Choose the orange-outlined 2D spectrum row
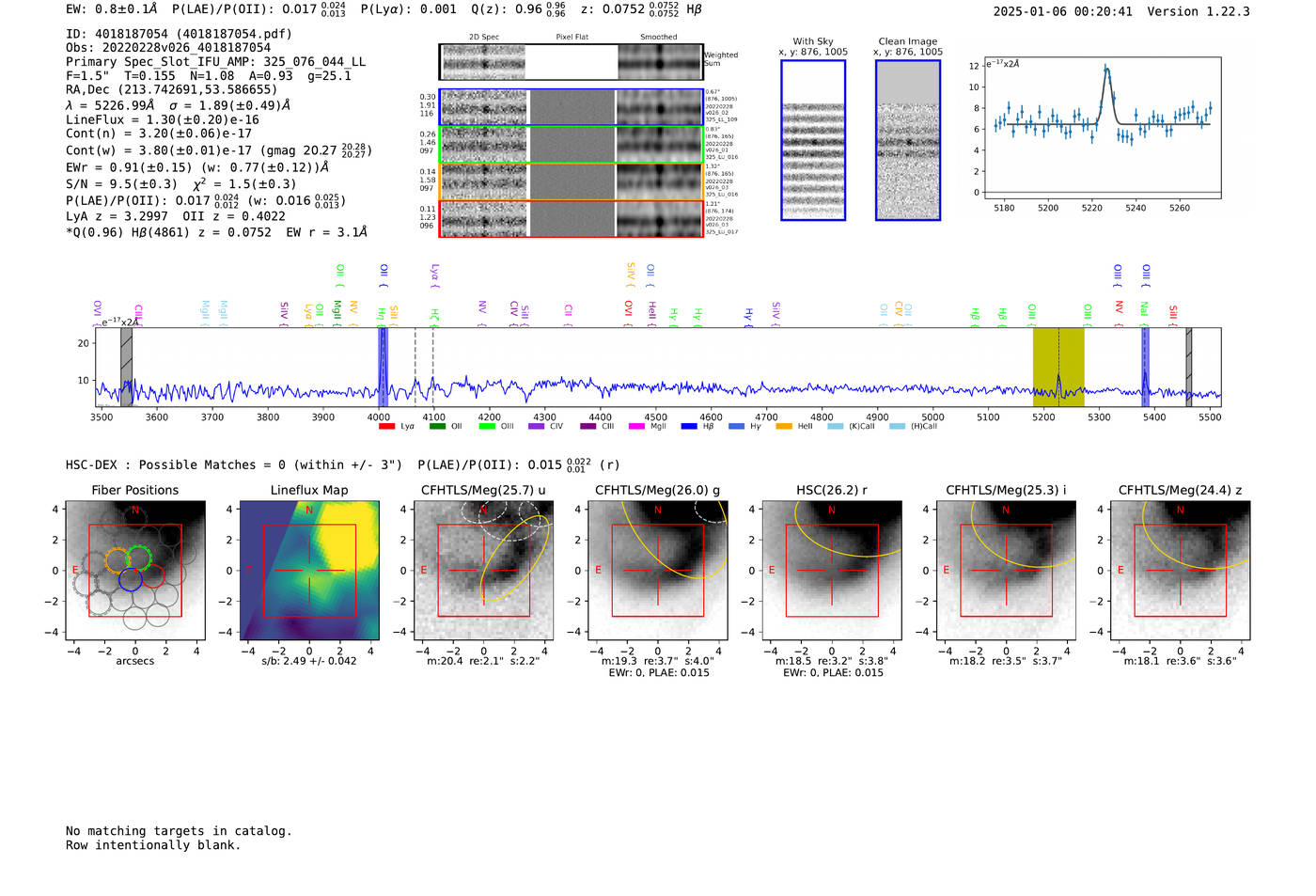Screen dimensions: 1316x896 571,181
